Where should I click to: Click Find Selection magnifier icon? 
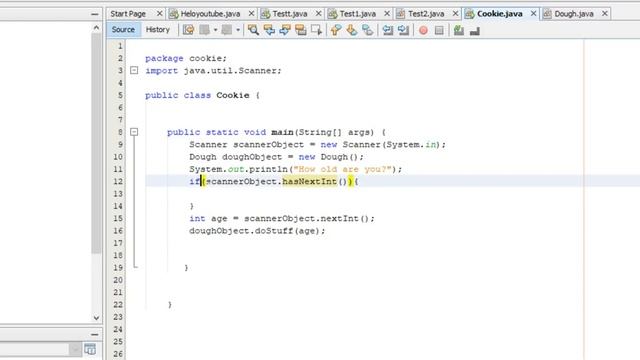(253, 30)
